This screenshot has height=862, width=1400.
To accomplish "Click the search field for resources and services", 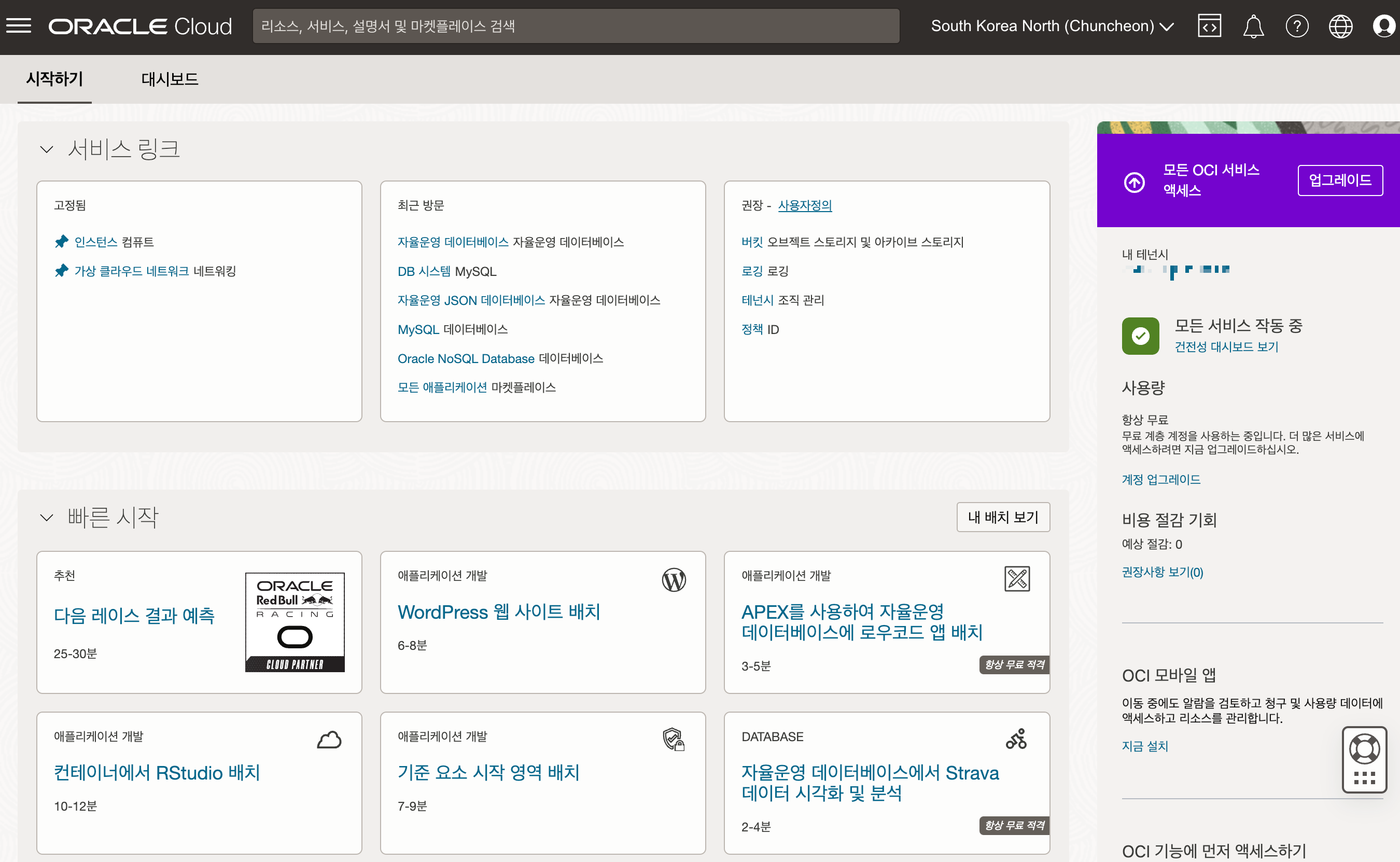I will [576, 26].
